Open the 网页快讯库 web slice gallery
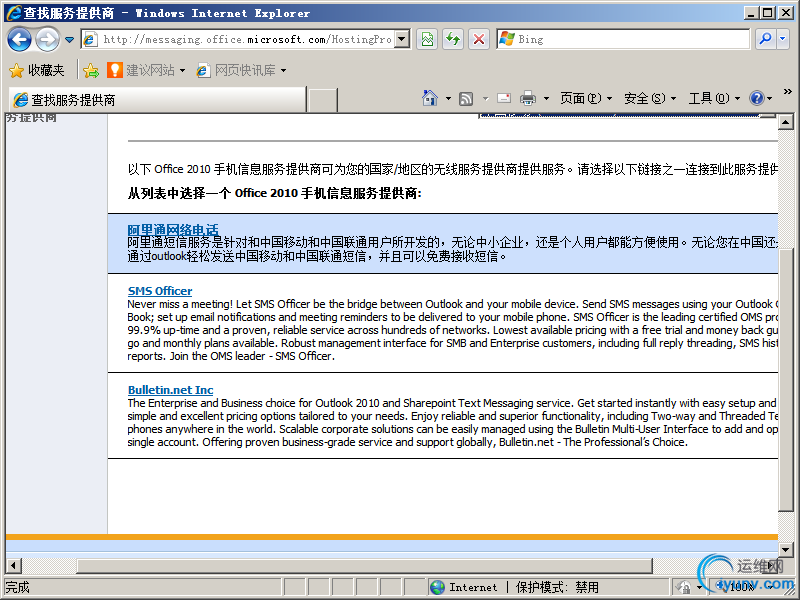 coord(241,70)
